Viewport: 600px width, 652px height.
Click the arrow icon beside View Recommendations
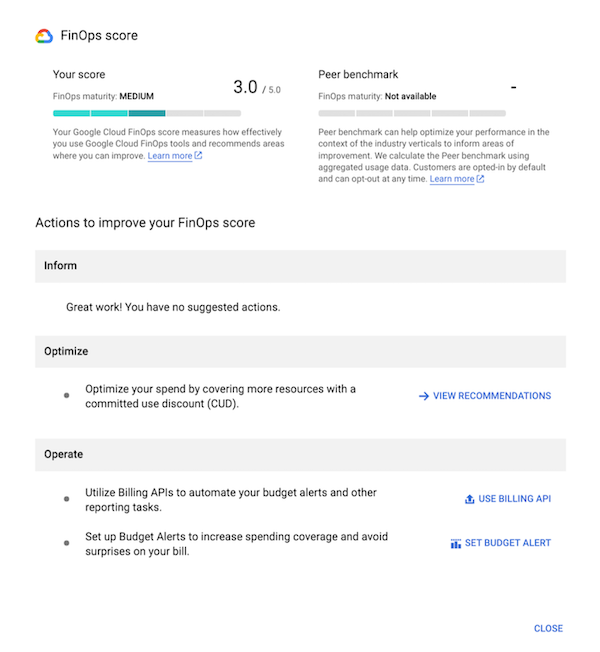coord(424,396)
